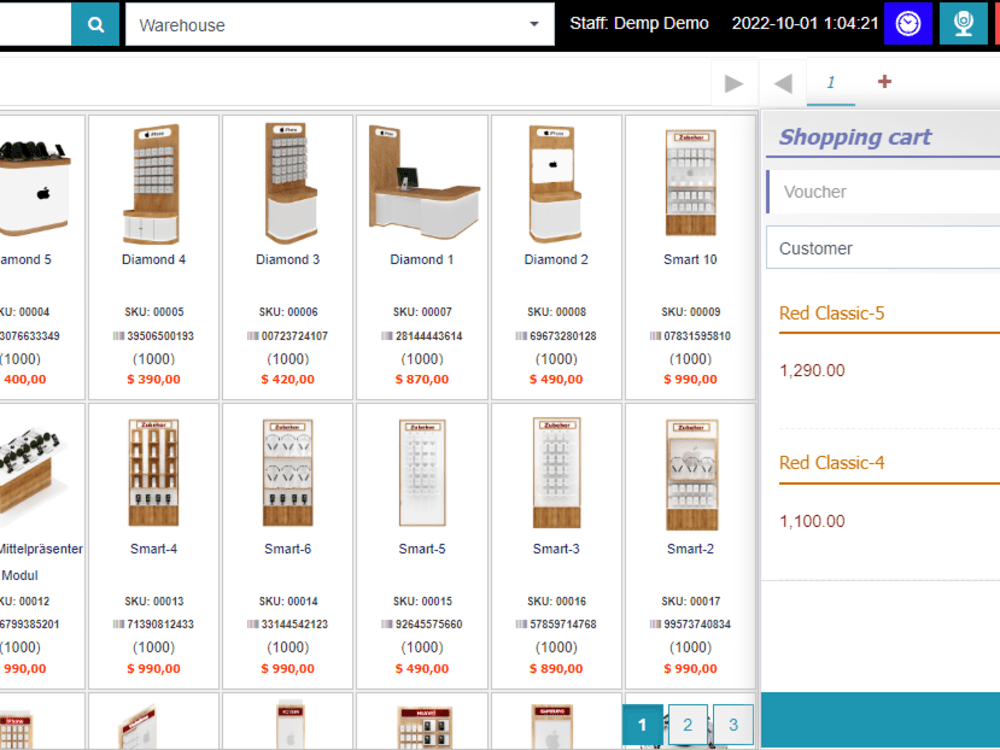Click the webcam icon button
The width and height of the screenshot is (1000, 750).
pos(963,24)
